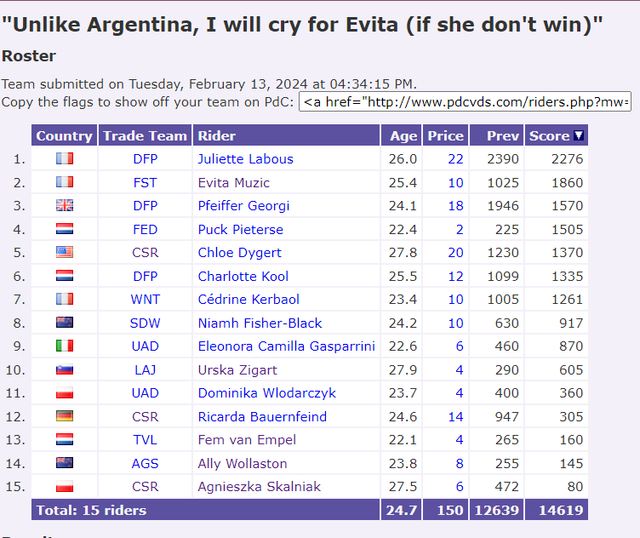The width and height of the screenshot is (640, 538).
Task: Open Cédrine Kerbaol rider link
Action: pos(249,299)
